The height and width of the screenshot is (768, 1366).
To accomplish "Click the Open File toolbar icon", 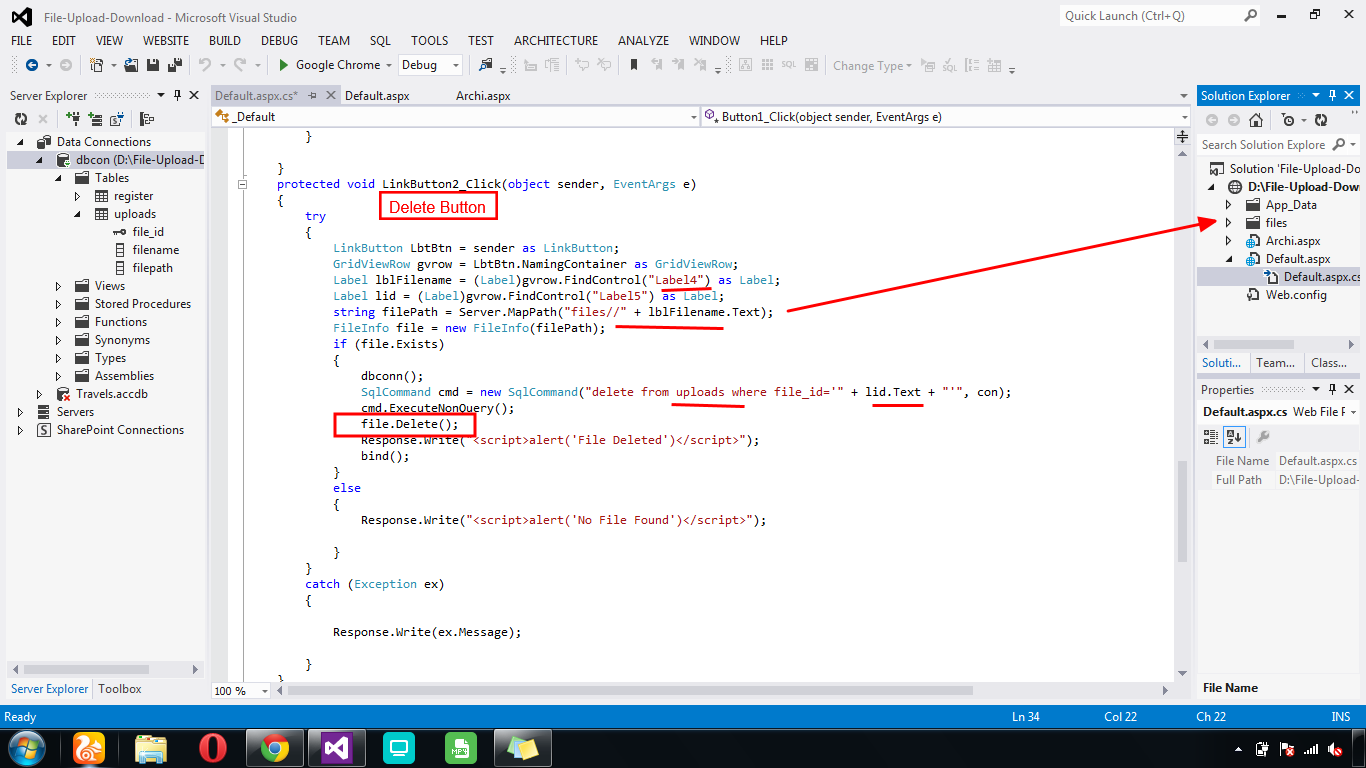I will tap(131, 65).
